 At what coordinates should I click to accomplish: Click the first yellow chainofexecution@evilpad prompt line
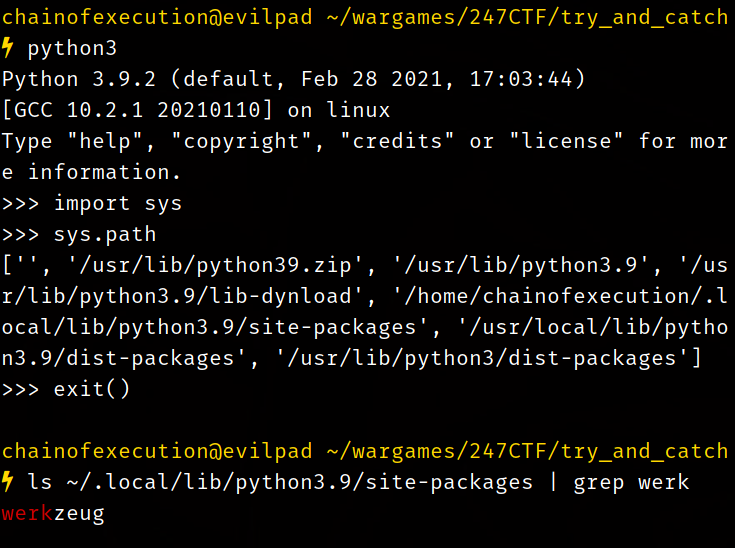(365, 17)
